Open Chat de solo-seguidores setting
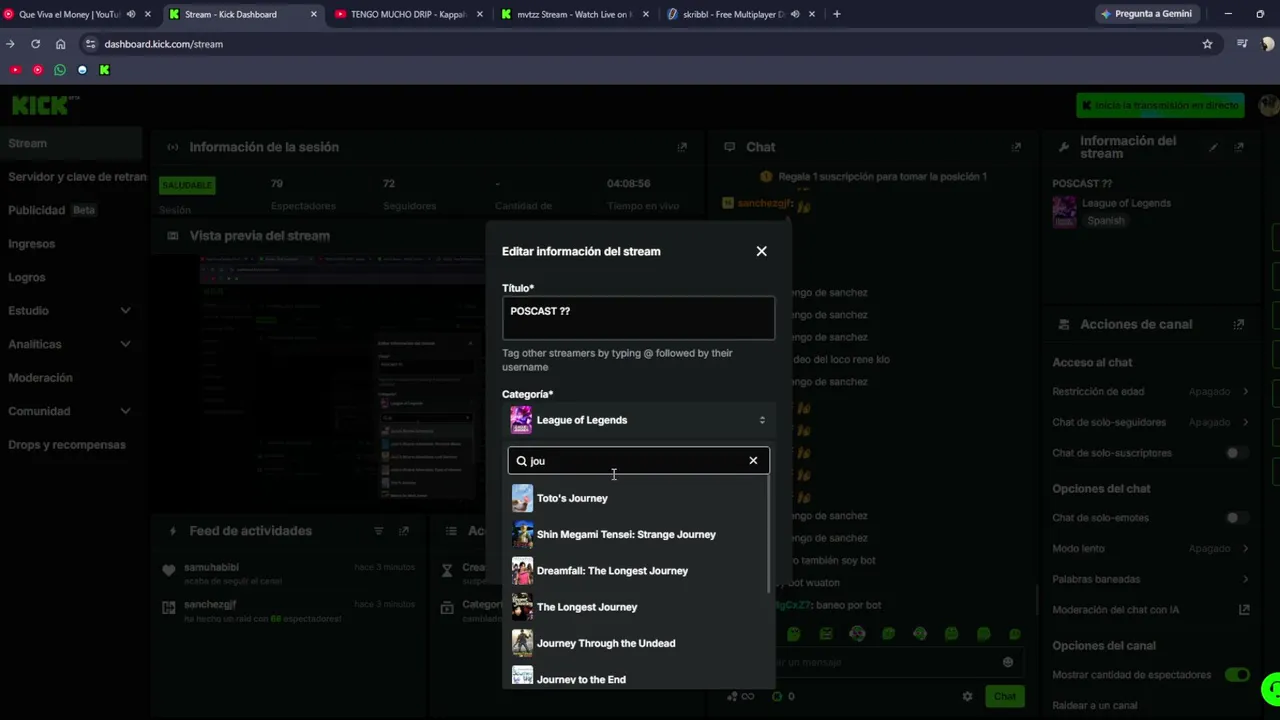 [x=1150, y=423]
